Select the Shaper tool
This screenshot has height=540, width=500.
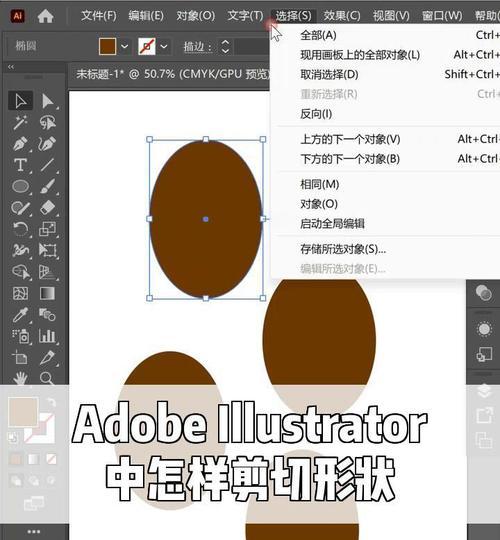(x=20, y=208)
